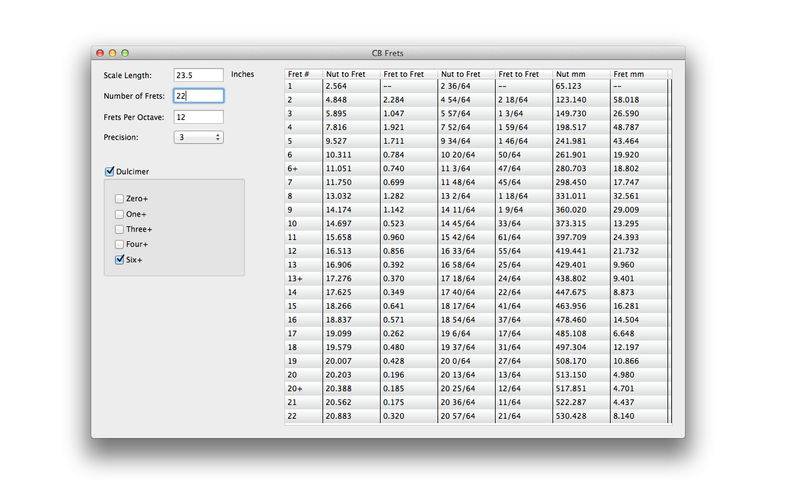
Task: Select cell 1 18/64 in fret 8 row
Action: 523,196
